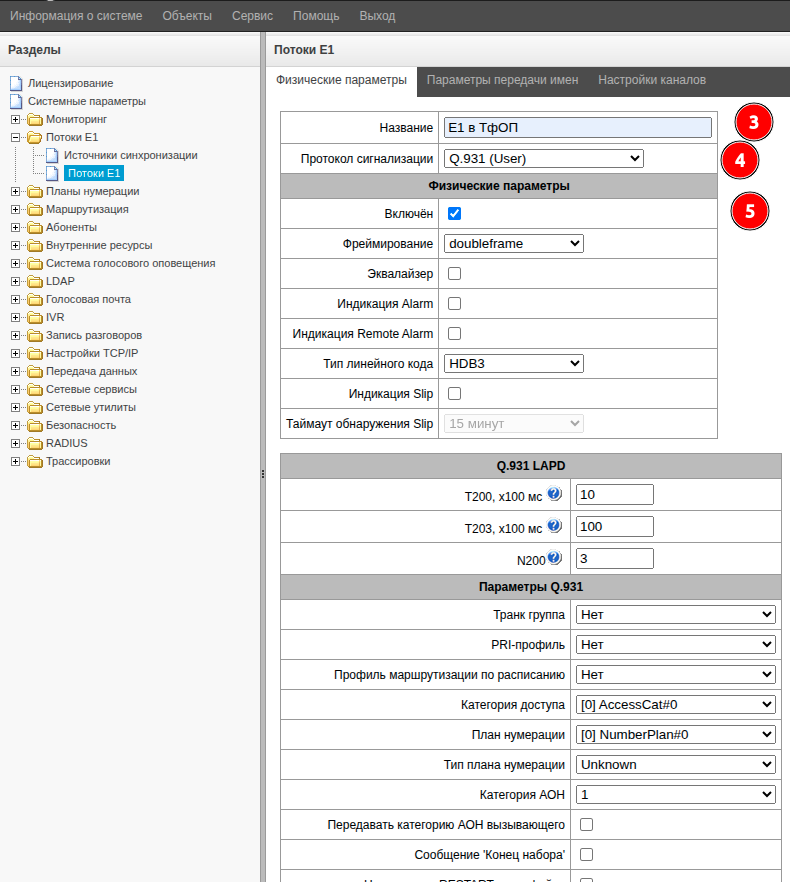Click the help icon beside N200
Screen dimensions: 790x882
point(554,558)
